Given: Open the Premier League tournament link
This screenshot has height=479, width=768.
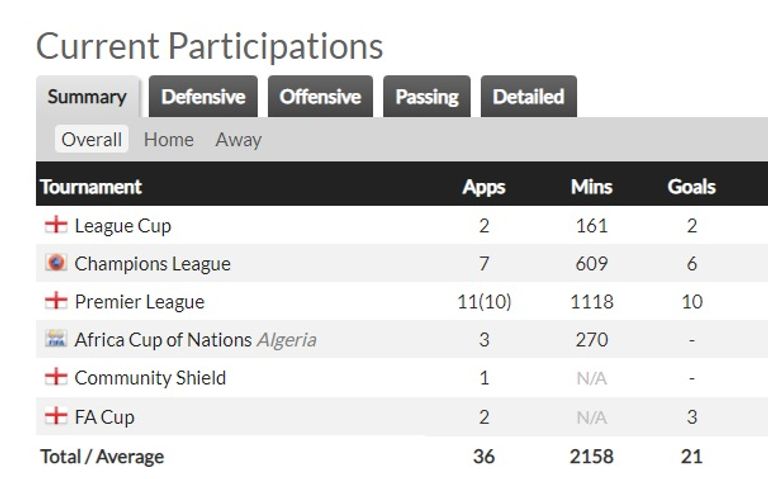Looking at the screenshot, I should pyautogui.click(x=139, y=302).
